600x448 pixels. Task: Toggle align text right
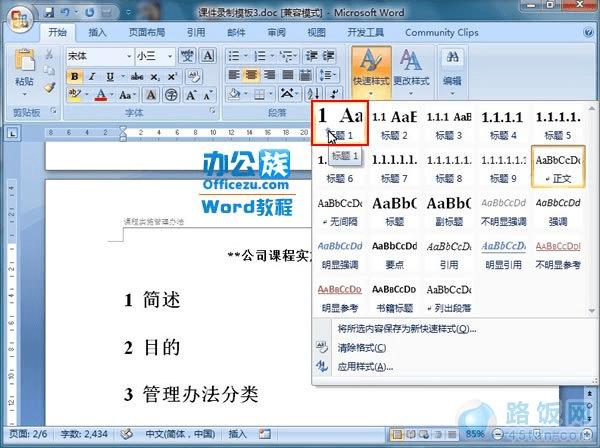269,75
